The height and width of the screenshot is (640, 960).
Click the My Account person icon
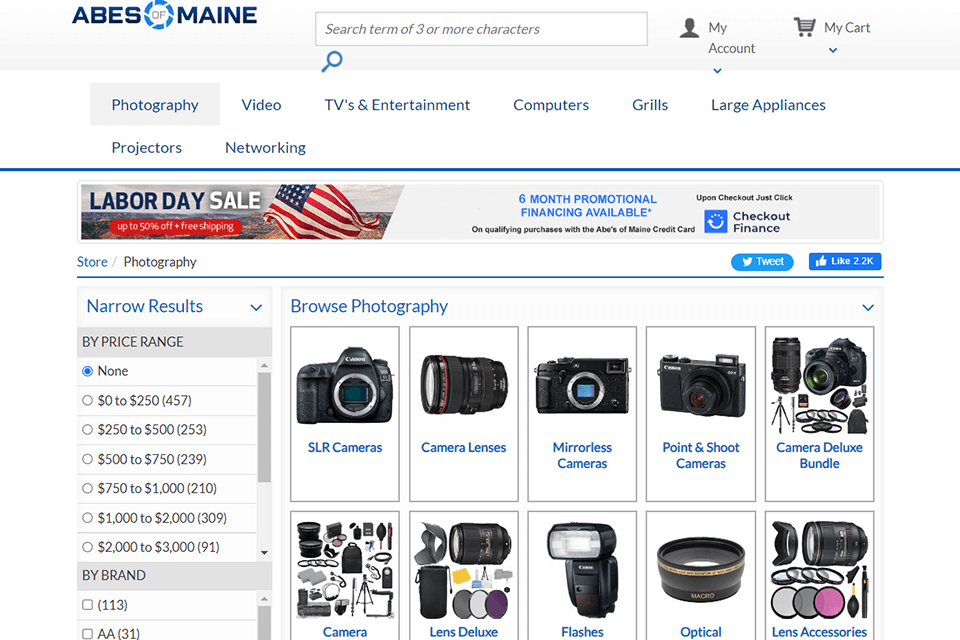pos(689,28)
